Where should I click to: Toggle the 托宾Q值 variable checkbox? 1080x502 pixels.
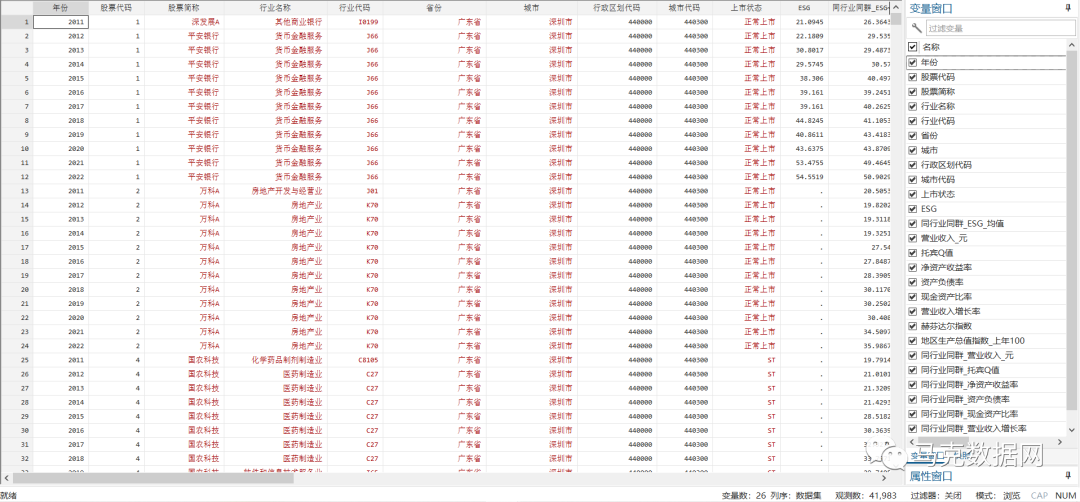coord(913,253)
